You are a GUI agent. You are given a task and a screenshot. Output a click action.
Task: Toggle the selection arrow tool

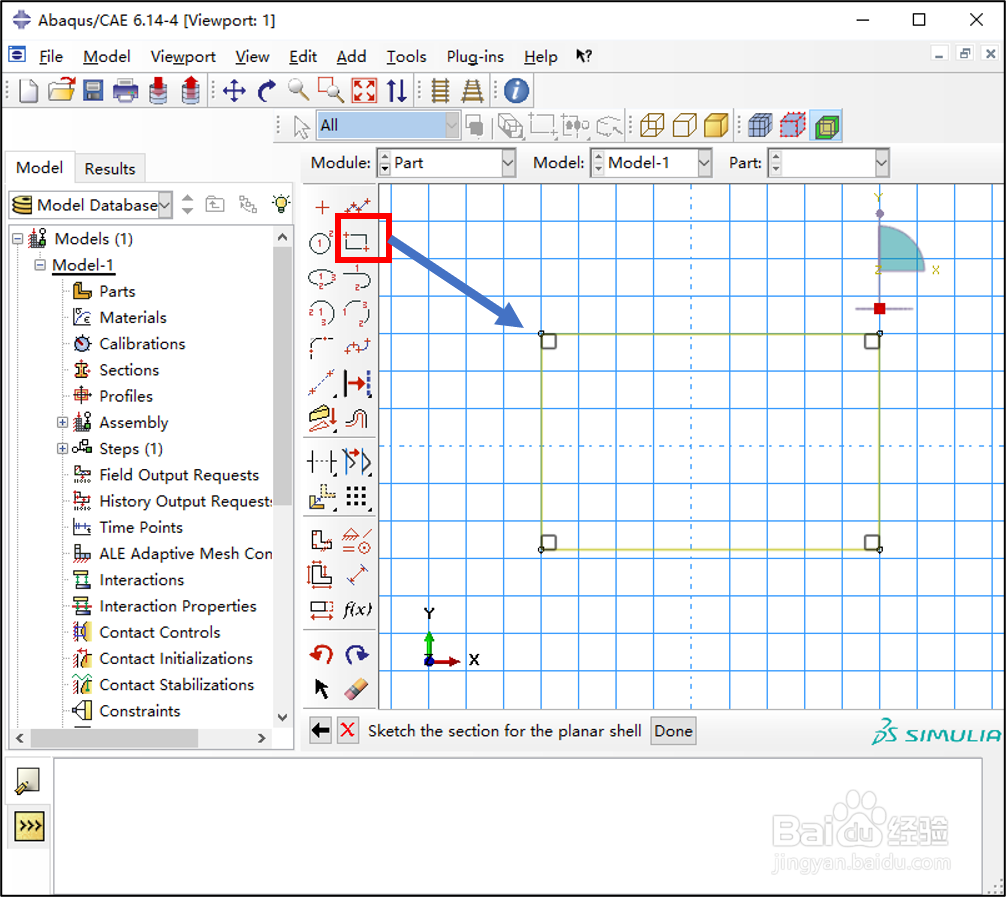click(301, 126)
